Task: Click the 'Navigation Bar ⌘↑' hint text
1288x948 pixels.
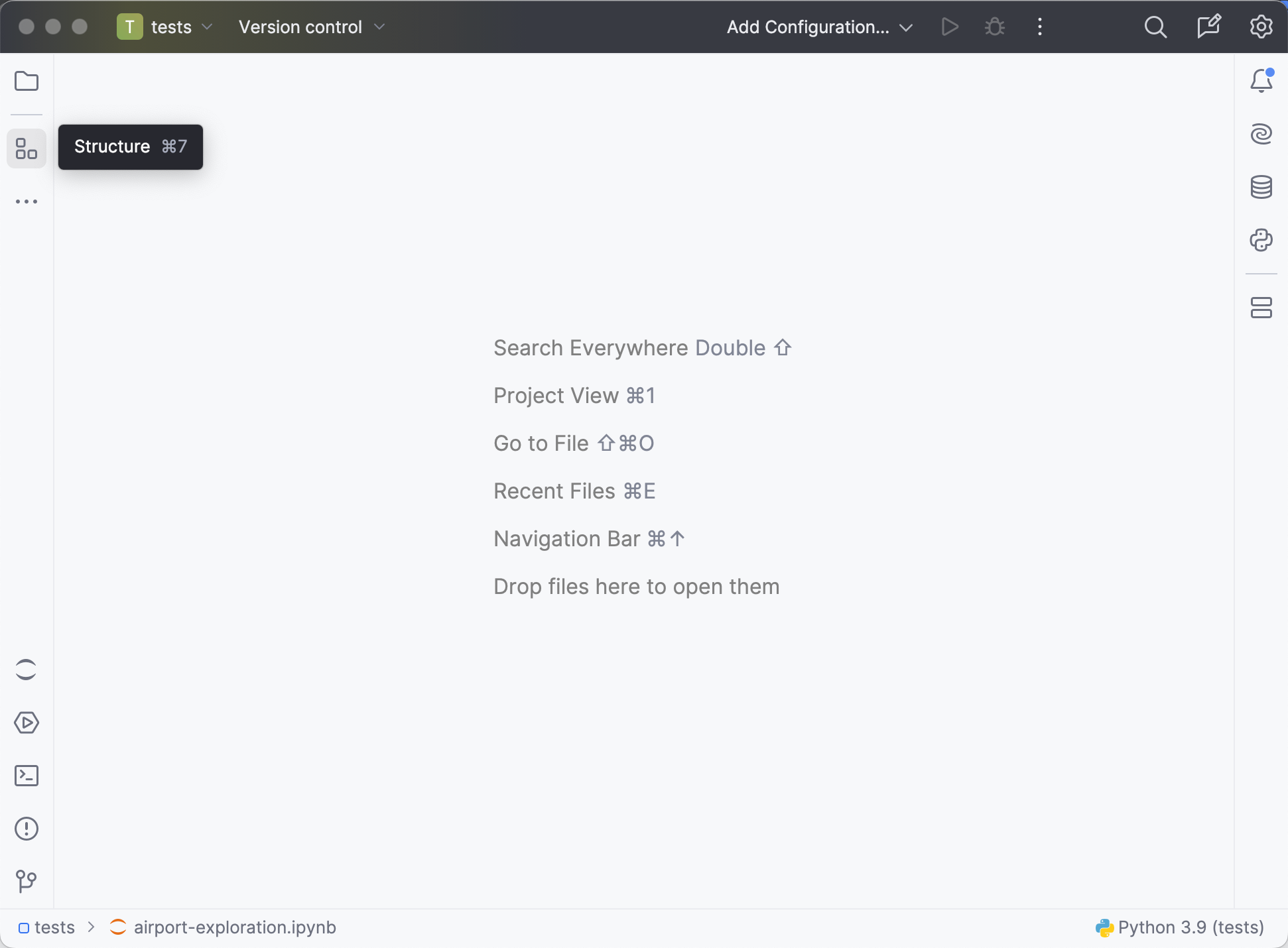Action: [590, 539]
